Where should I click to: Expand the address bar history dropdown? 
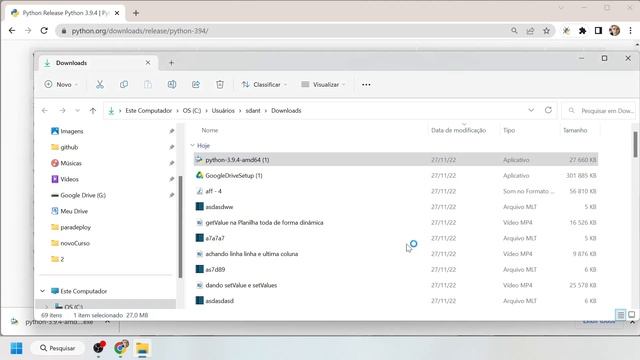[531, 110]
